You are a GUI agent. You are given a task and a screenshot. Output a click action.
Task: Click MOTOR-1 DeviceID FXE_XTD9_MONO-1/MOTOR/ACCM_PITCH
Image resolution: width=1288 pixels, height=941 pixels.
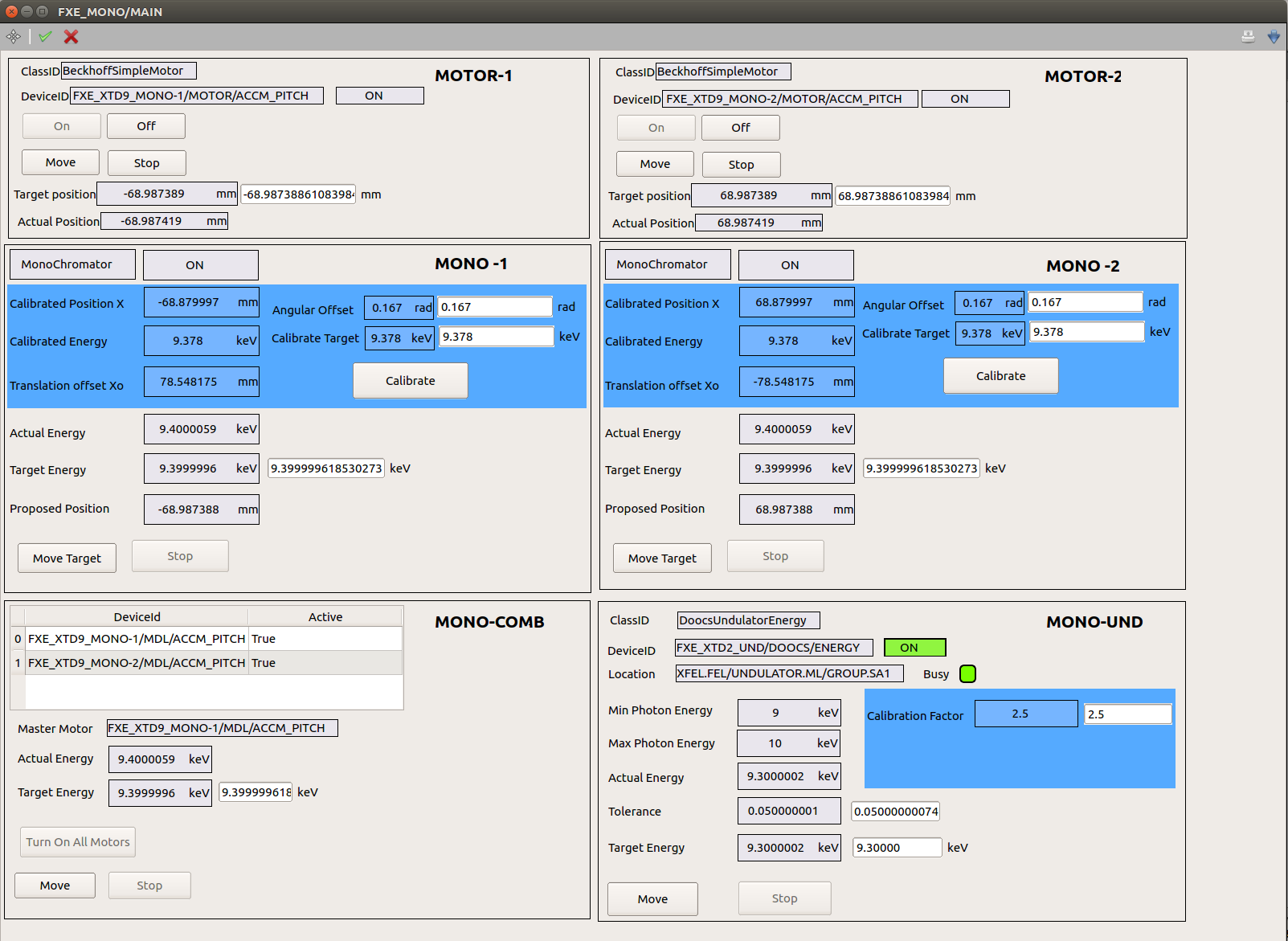coord(197,96)
